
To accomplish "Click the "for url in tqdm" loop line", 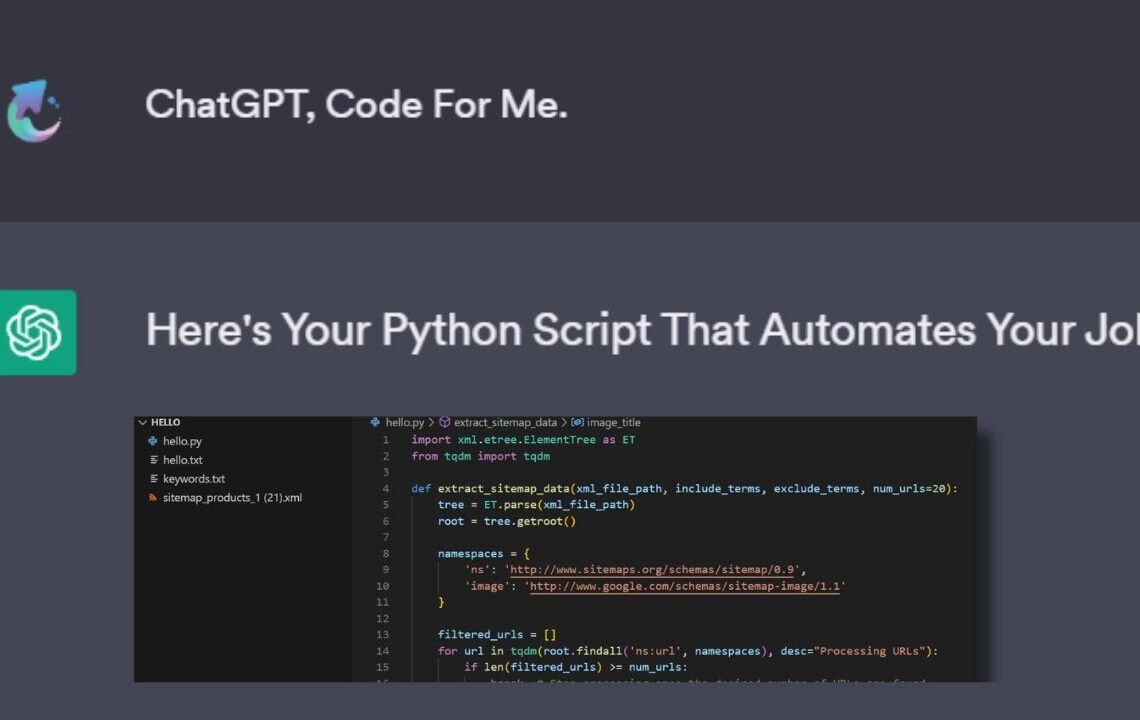I will [688, 651].
